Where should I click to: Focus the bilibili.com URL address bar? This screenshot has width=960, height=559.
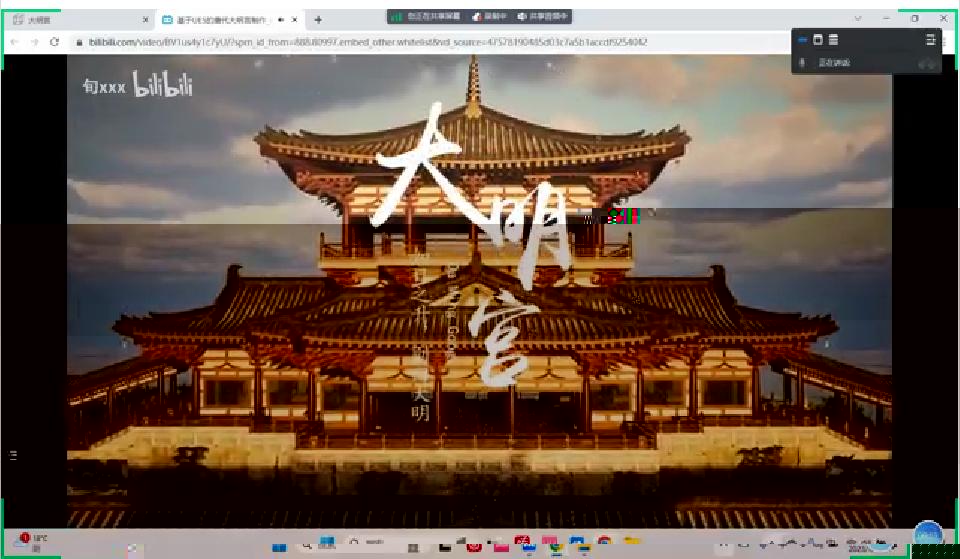(x=367, y=42)
